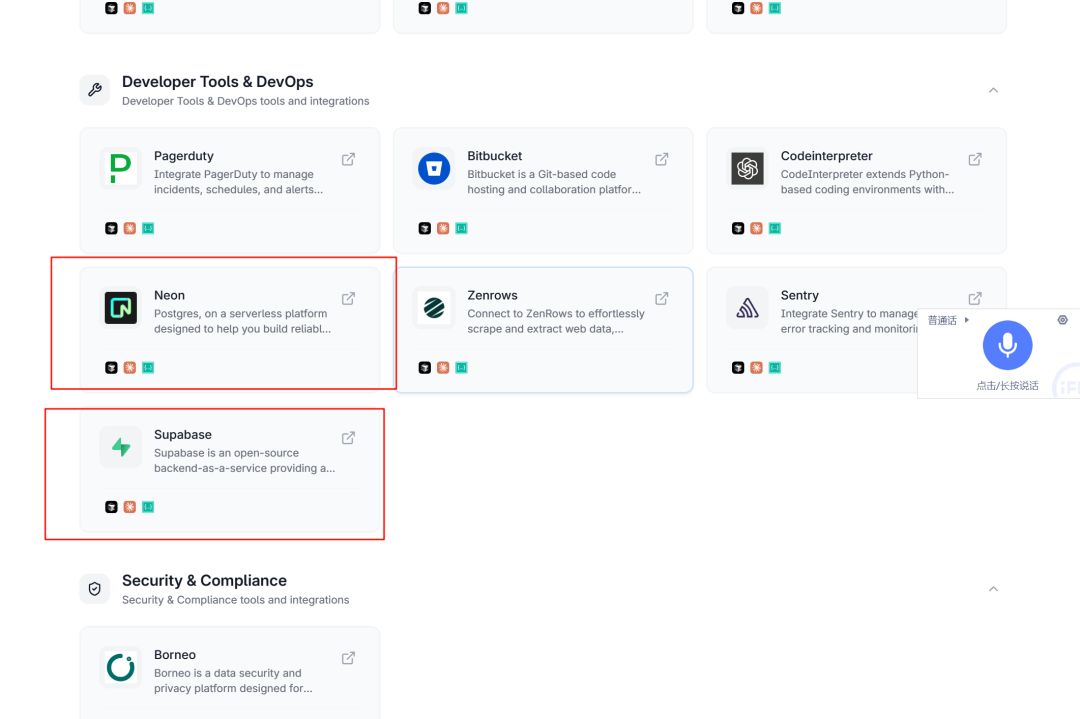Viewport: 1080px width, 719px height.
Task: Open the Pagerduty card title
Action: [184, 156]
